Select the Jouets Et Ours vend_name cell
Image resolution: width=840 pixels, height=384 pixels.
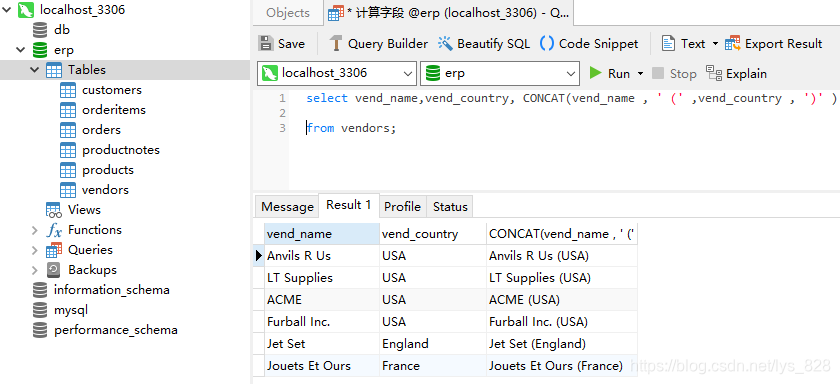[321, 366]
